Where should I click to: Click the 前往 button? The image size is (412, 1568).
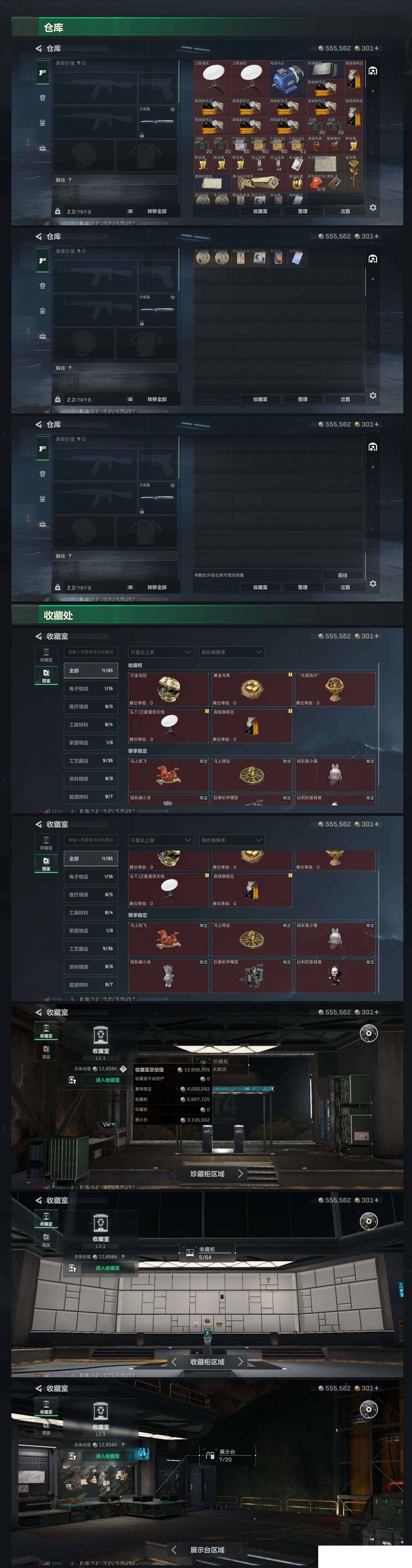pos(343,575)
